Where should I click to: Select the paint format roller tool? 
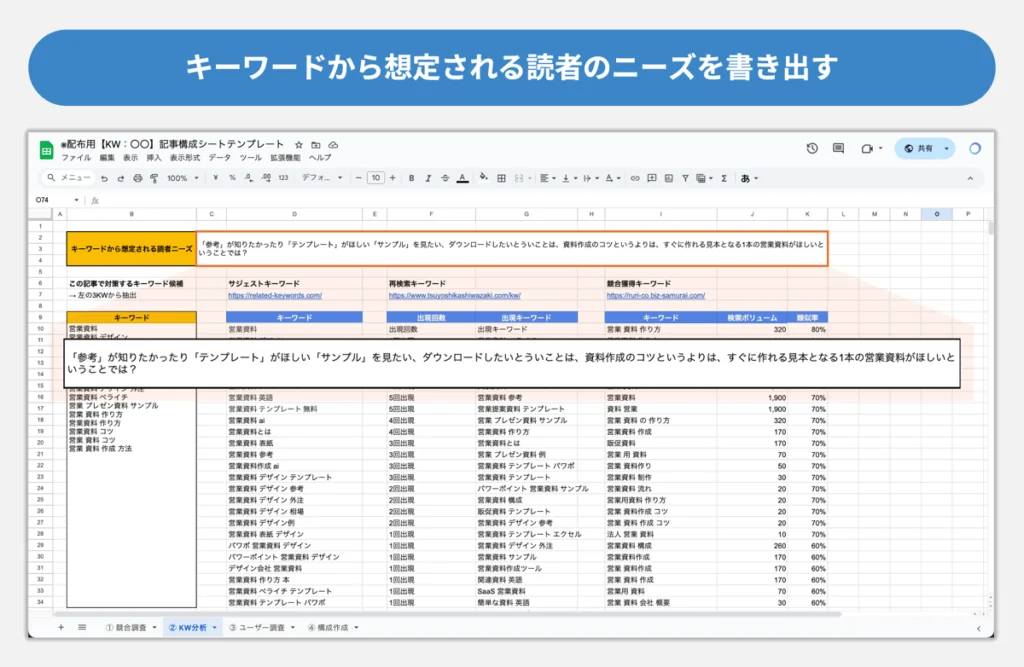(154, 178)
